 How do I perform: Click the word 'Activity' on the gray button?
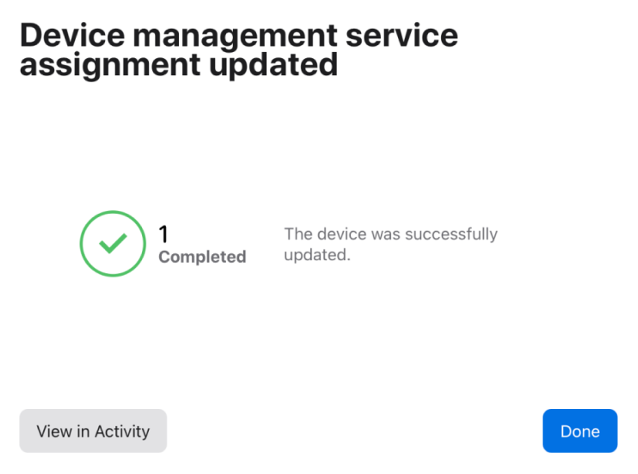[122, 431]
